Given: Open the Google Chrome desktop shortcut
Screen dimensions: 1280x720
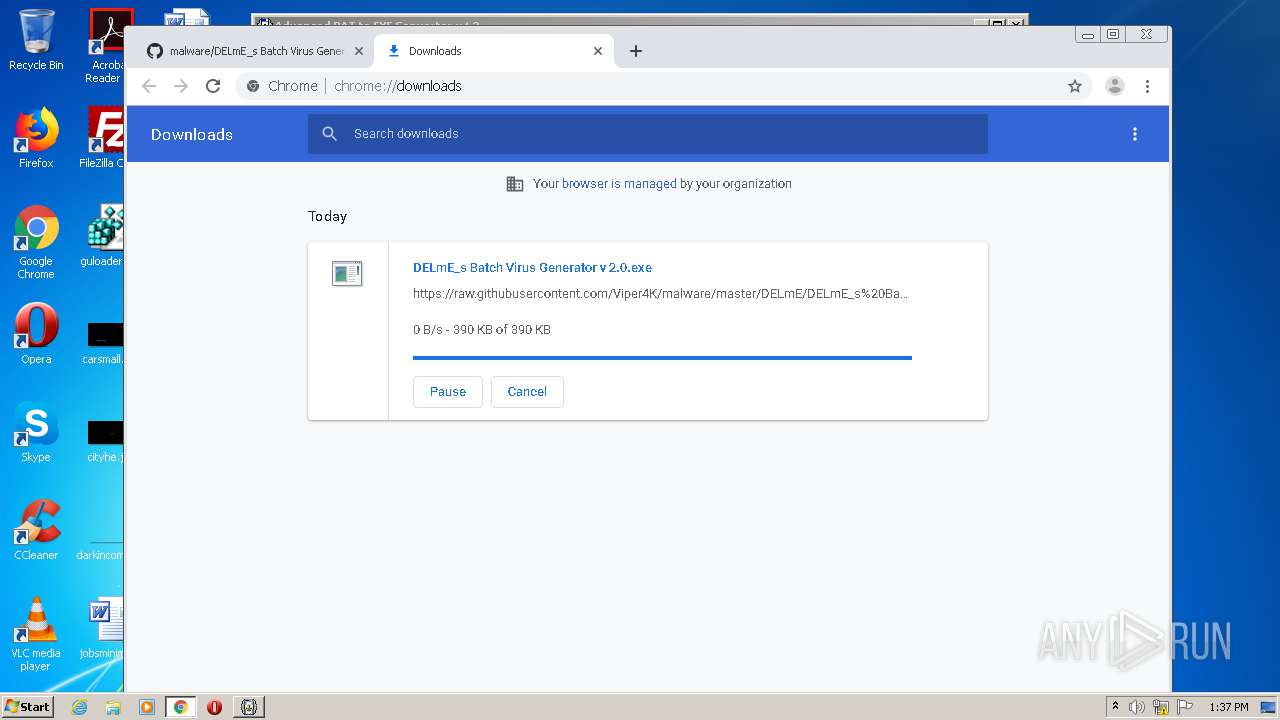Looking at the screenshot, I should 36,242.
